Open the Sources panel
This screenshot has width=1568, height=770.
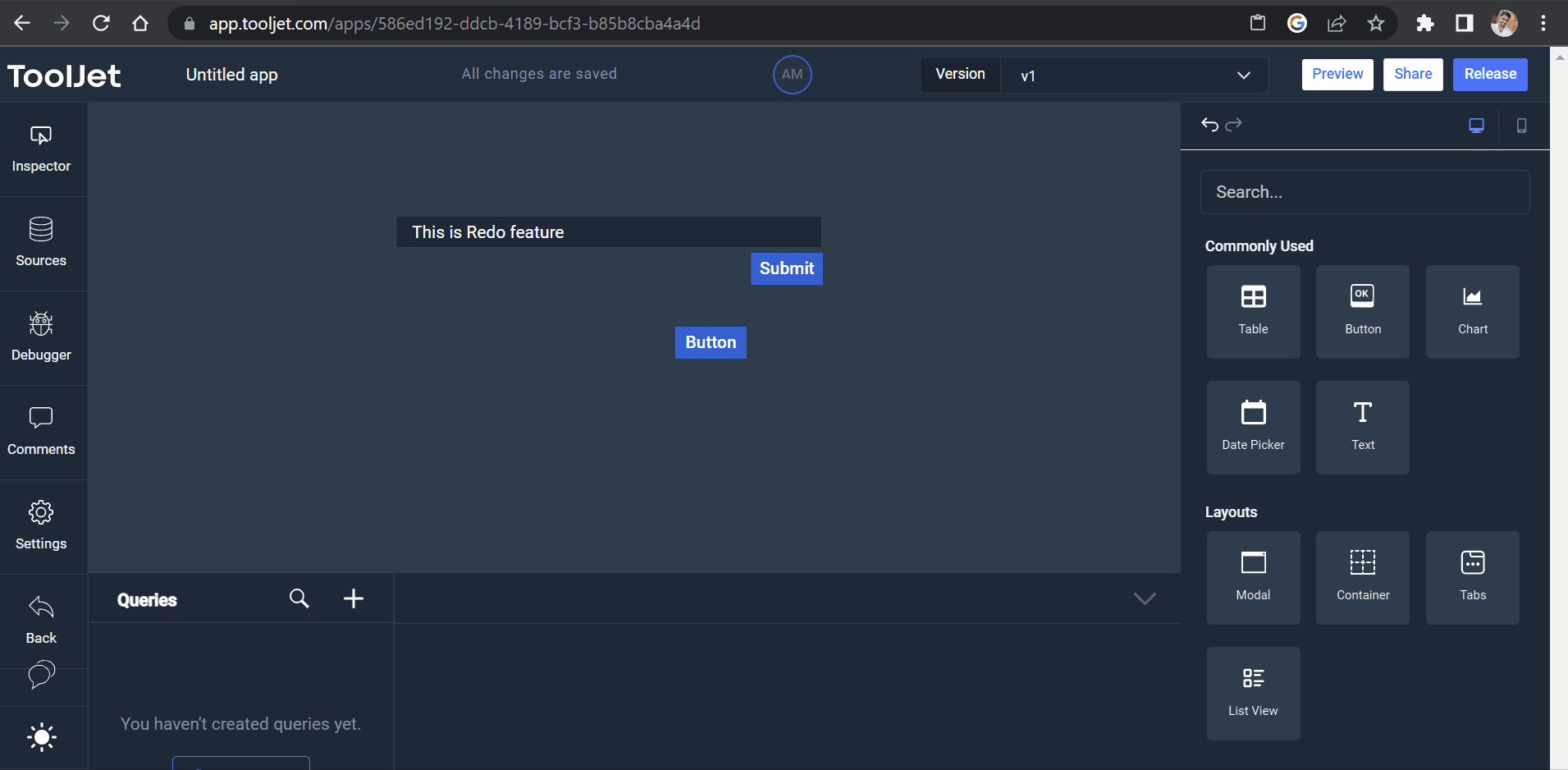click(41, 244)
